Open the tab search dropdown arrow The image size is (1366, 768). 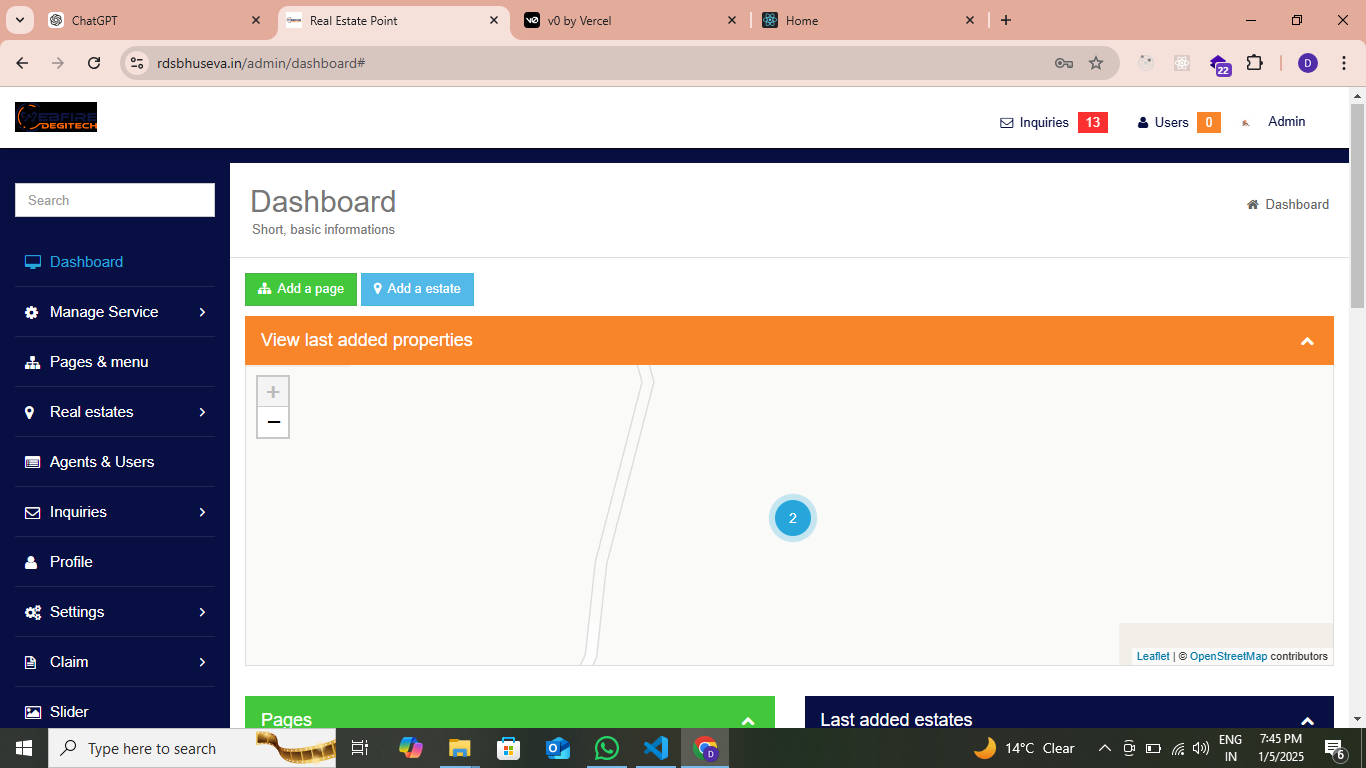(x=19, y=20)
